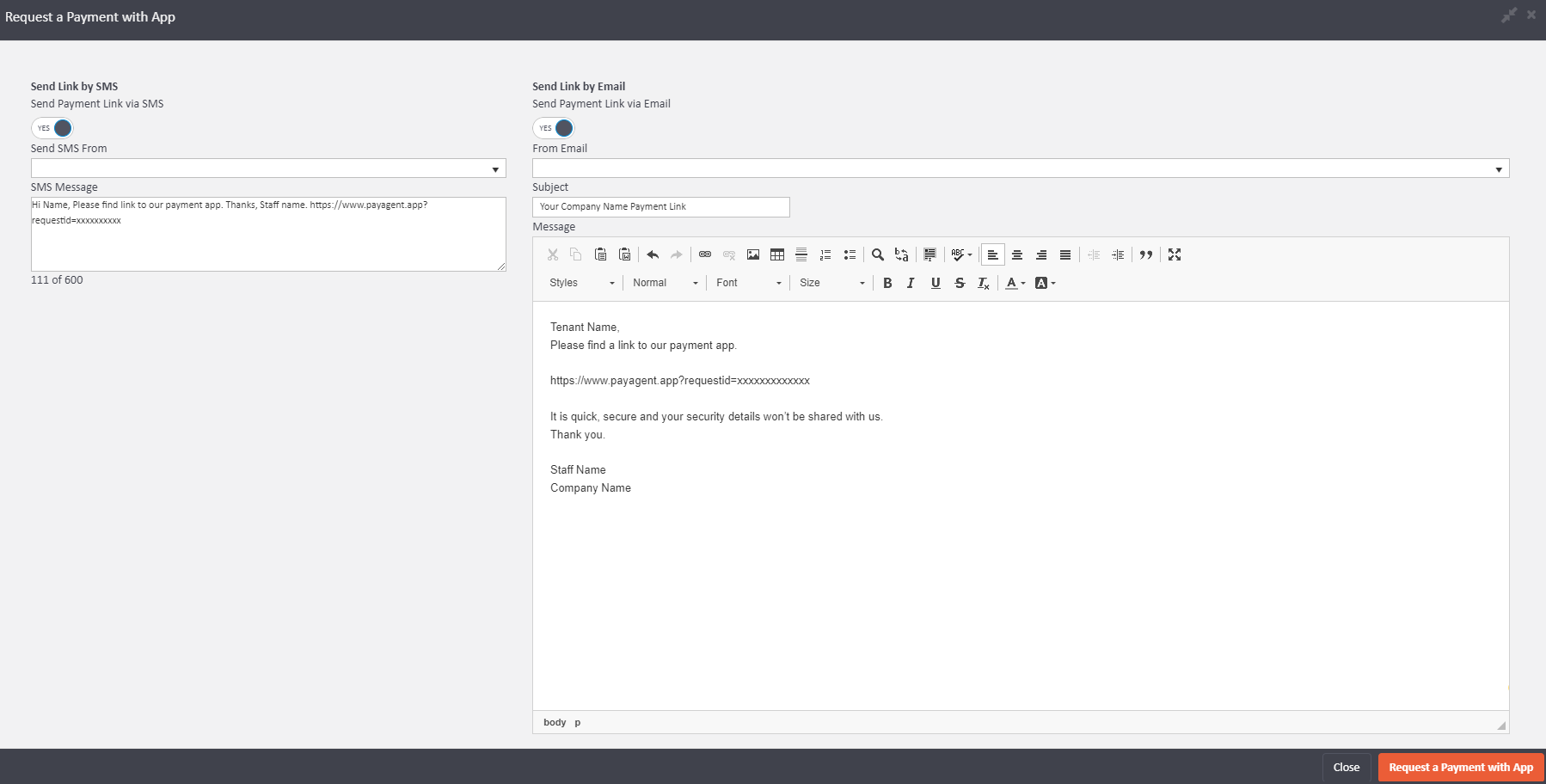This screenshot has height=784, width=1546.
Task: Open the Styles dropdown in editor
Action: 582,283
